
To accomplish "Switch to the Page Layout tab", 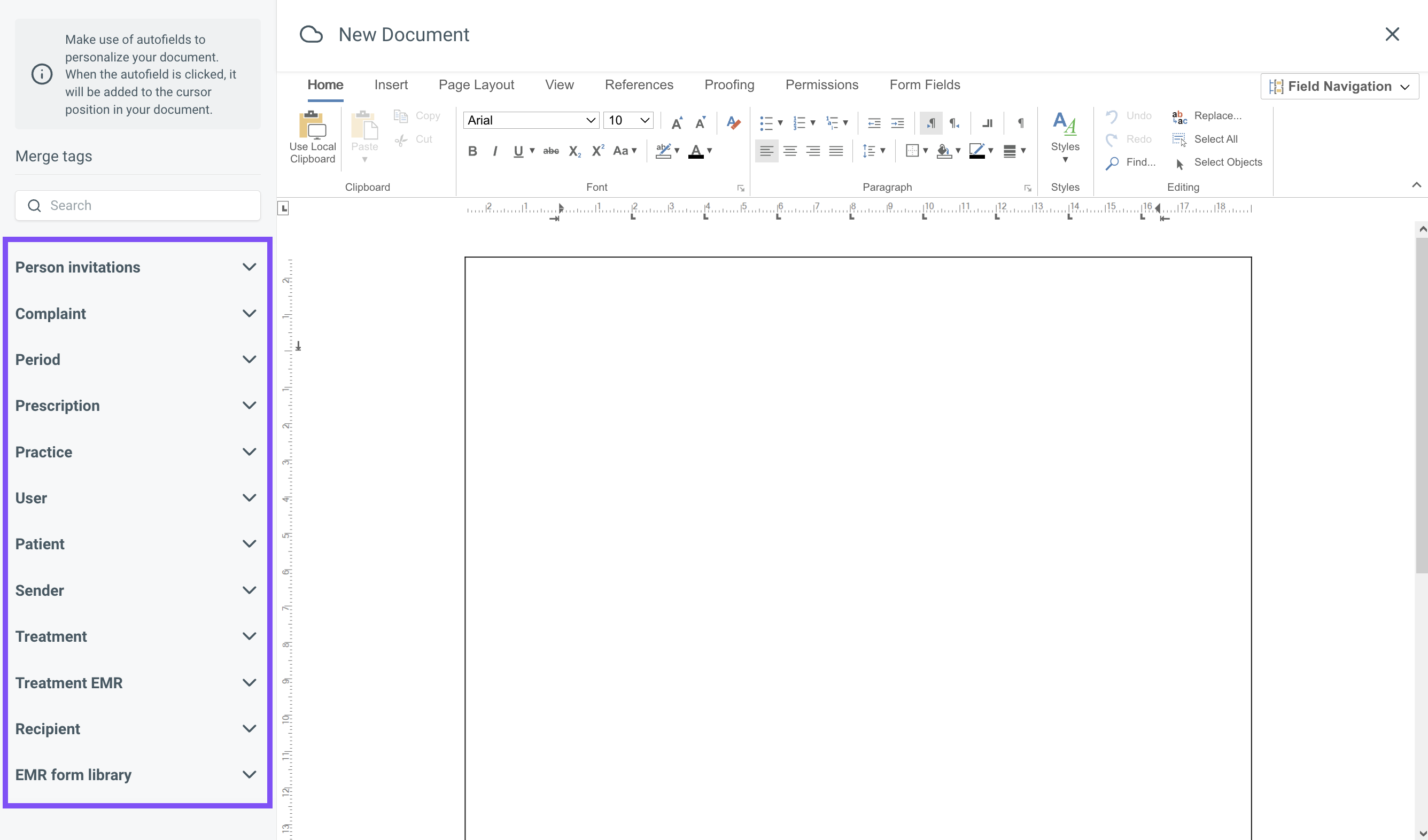I will click(476, 85).
